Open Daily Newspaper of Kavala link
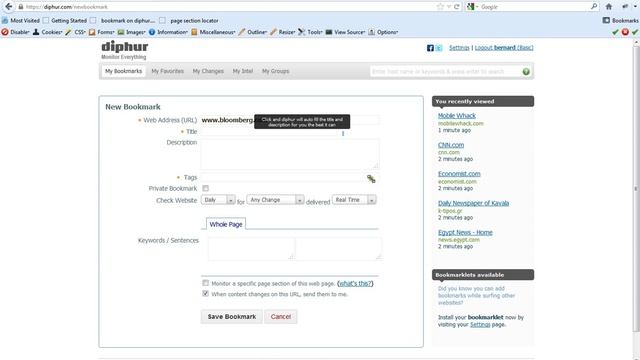The height and width of the screenshot is (360, 640). [473, 203]
